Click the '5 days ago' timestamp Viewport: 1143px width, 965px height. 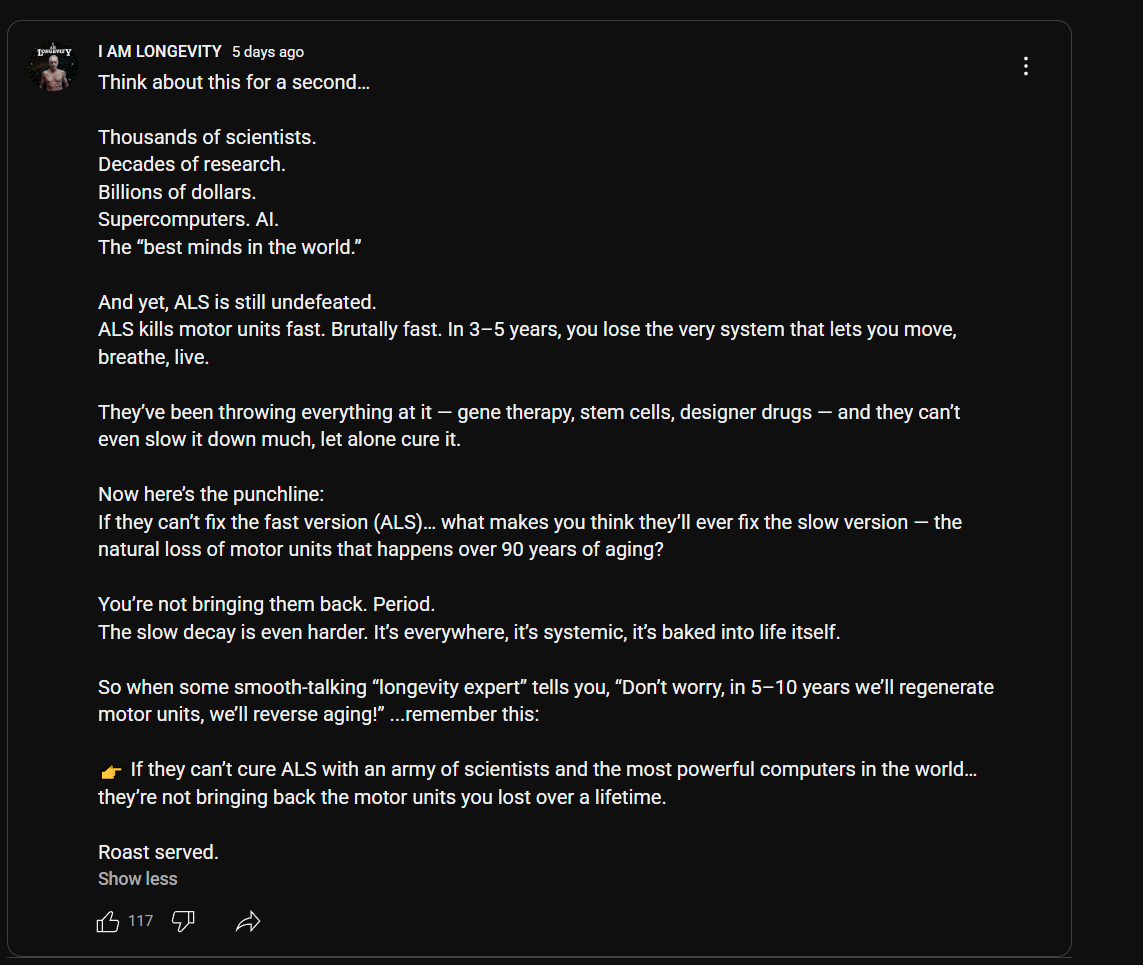[268, 52]
